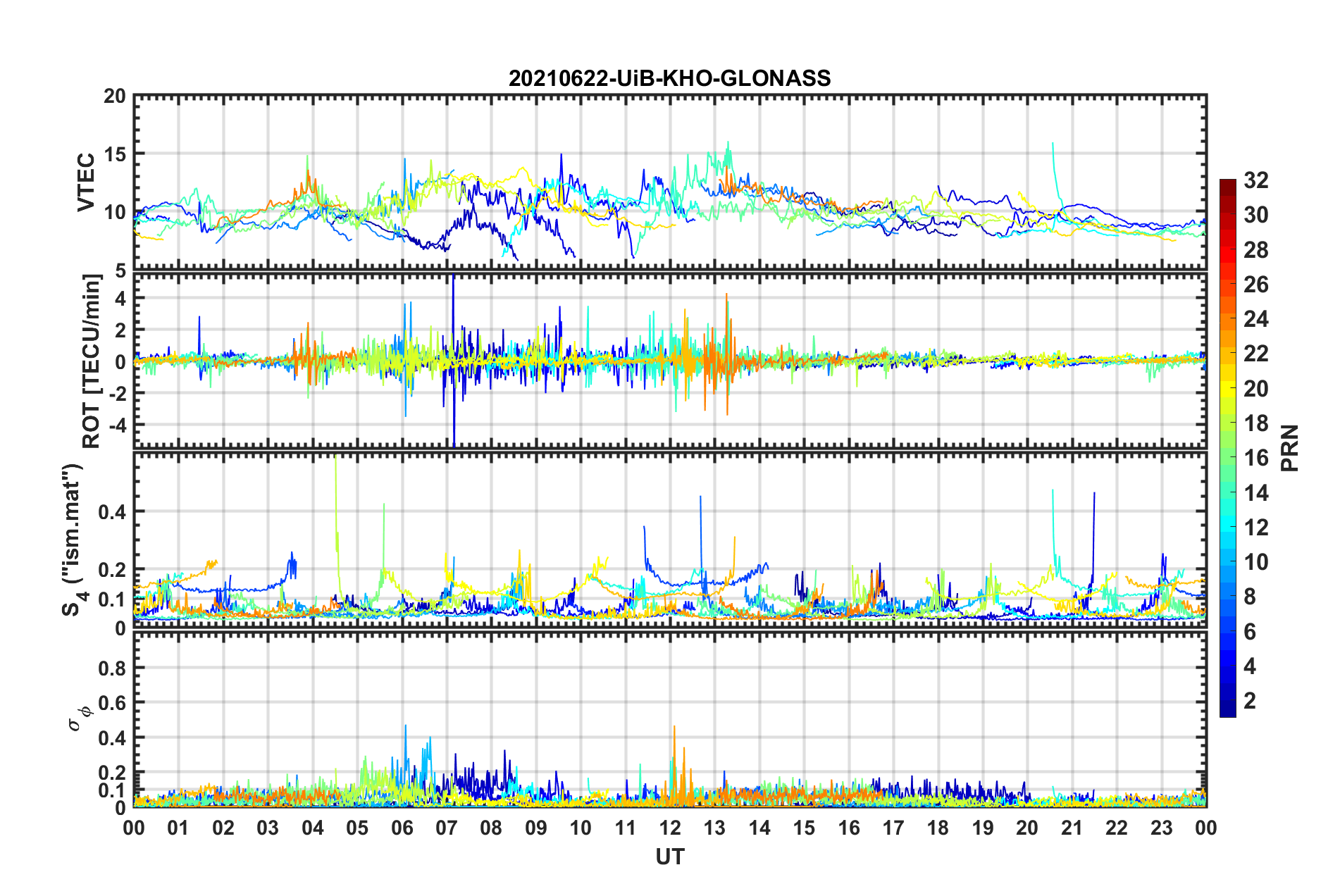Click colorbar tick label 14
1340x896 pixels.
pos(1256,493)
